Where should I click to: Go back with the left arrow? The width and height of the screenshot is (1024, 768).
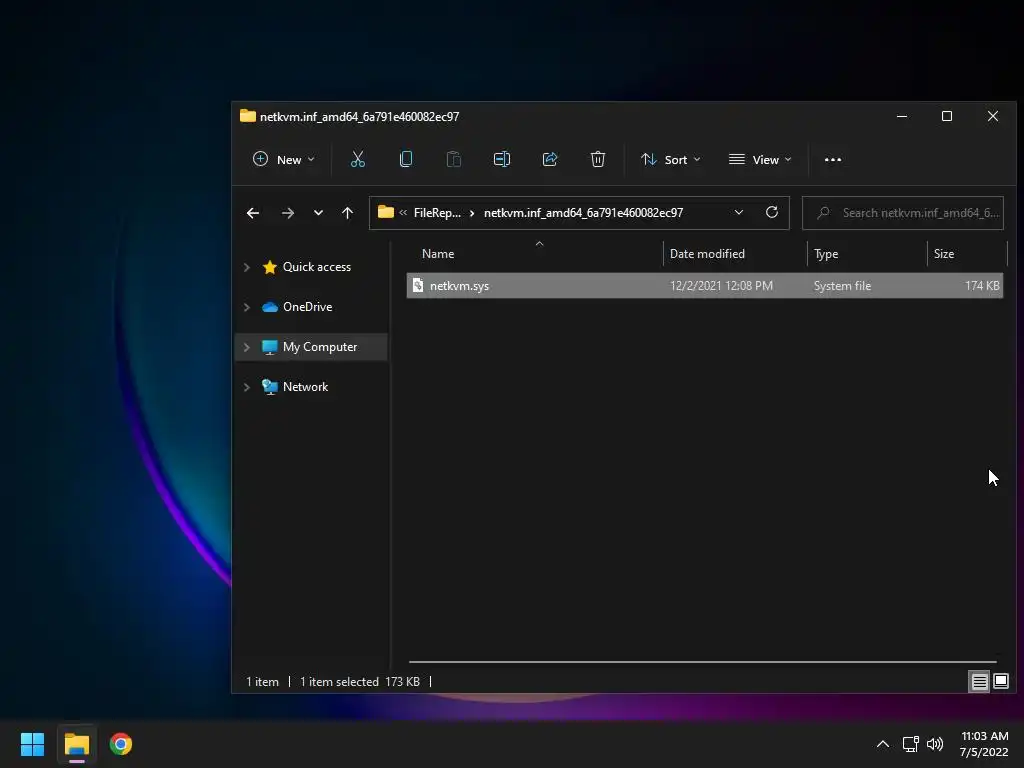point(253,213)
